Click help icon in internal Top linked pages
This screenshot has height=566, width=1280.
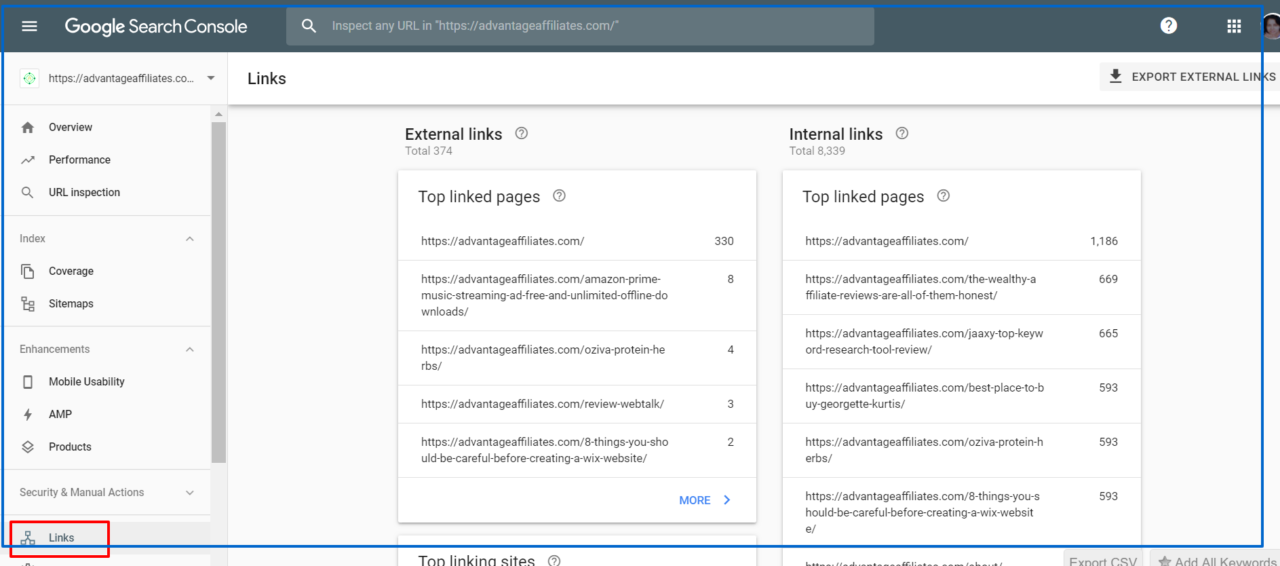tap(943, 196)
